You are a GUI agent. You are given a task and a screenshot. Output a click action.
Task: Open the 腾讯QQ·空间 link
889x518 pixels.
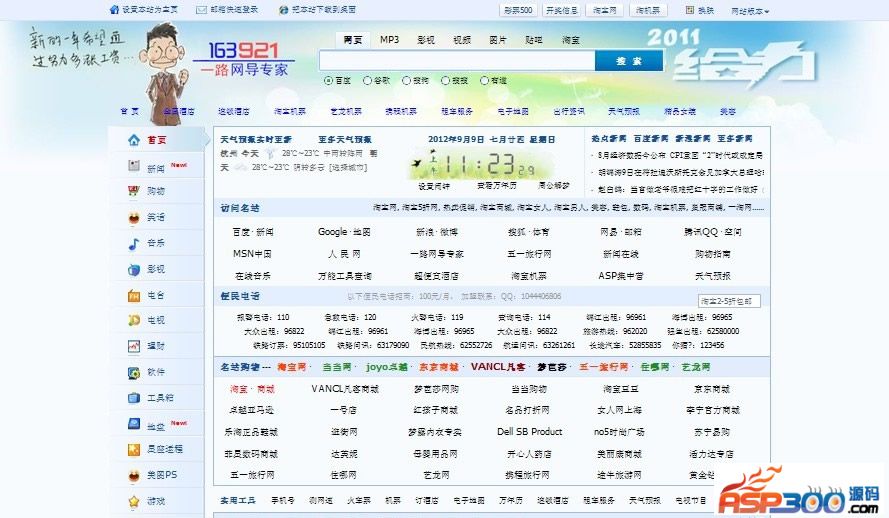713,232
